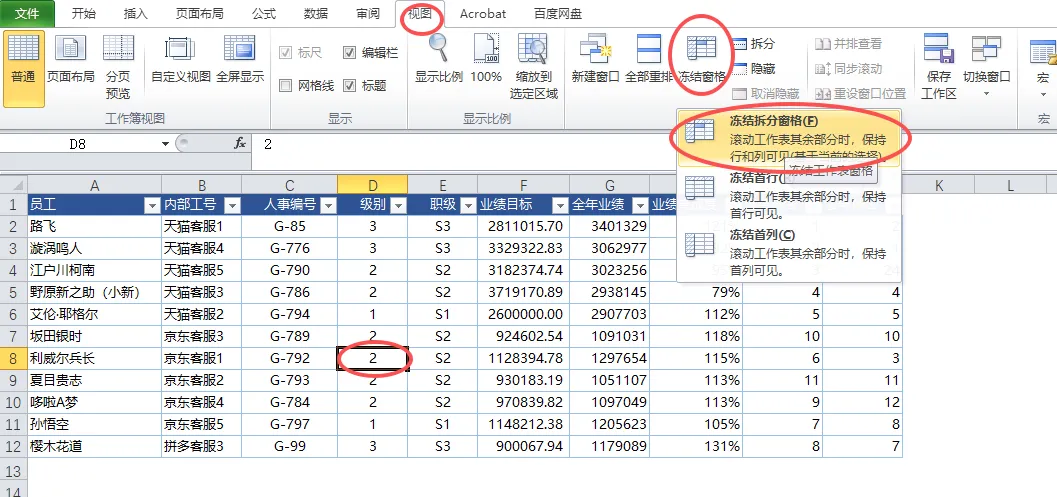Click 保存工作区 save workspace
Screen dimensions: 1057x497
point(938,68)
